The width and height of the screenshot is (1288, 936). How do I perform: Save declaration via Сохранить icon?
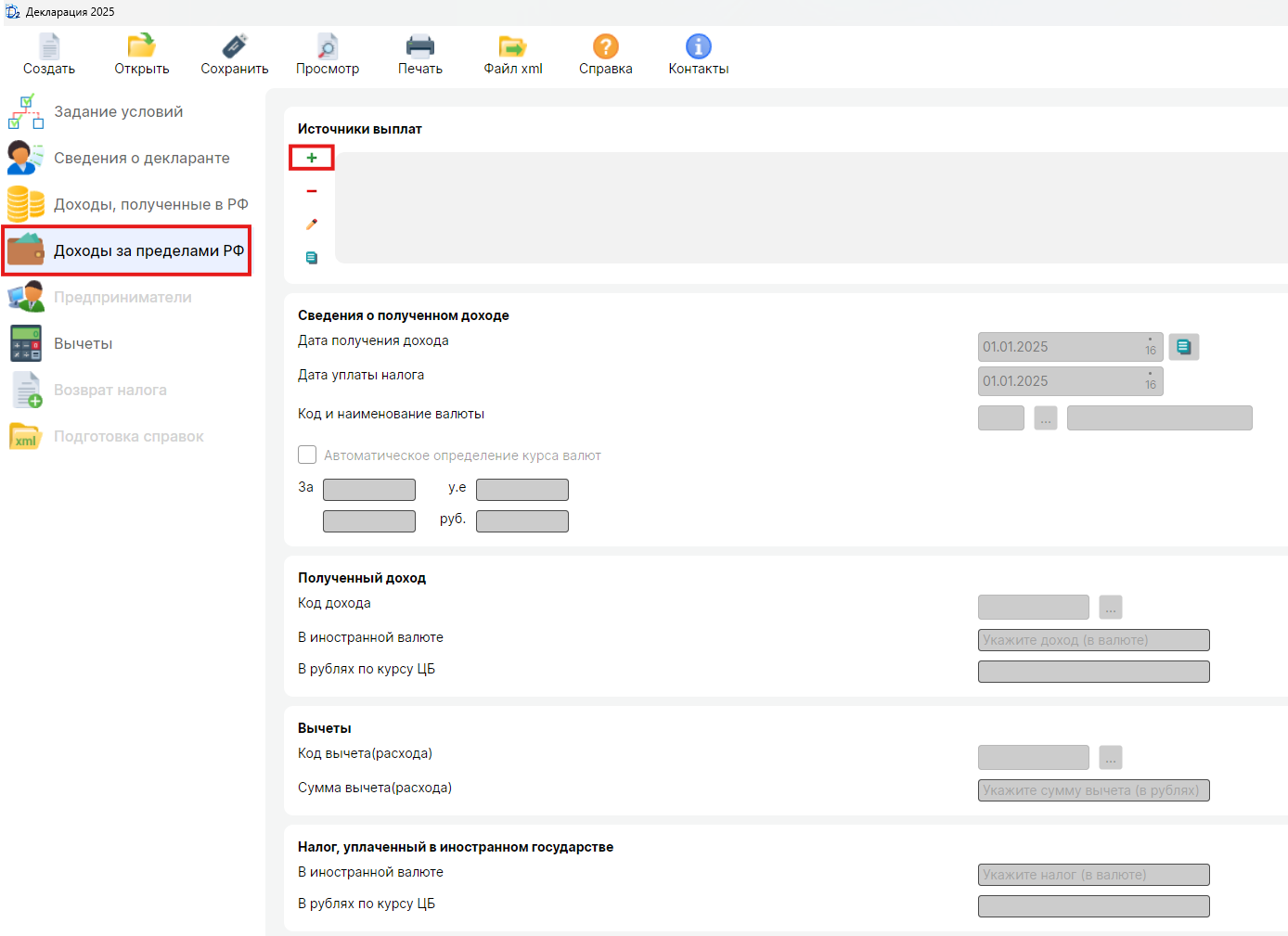[235, 46]
